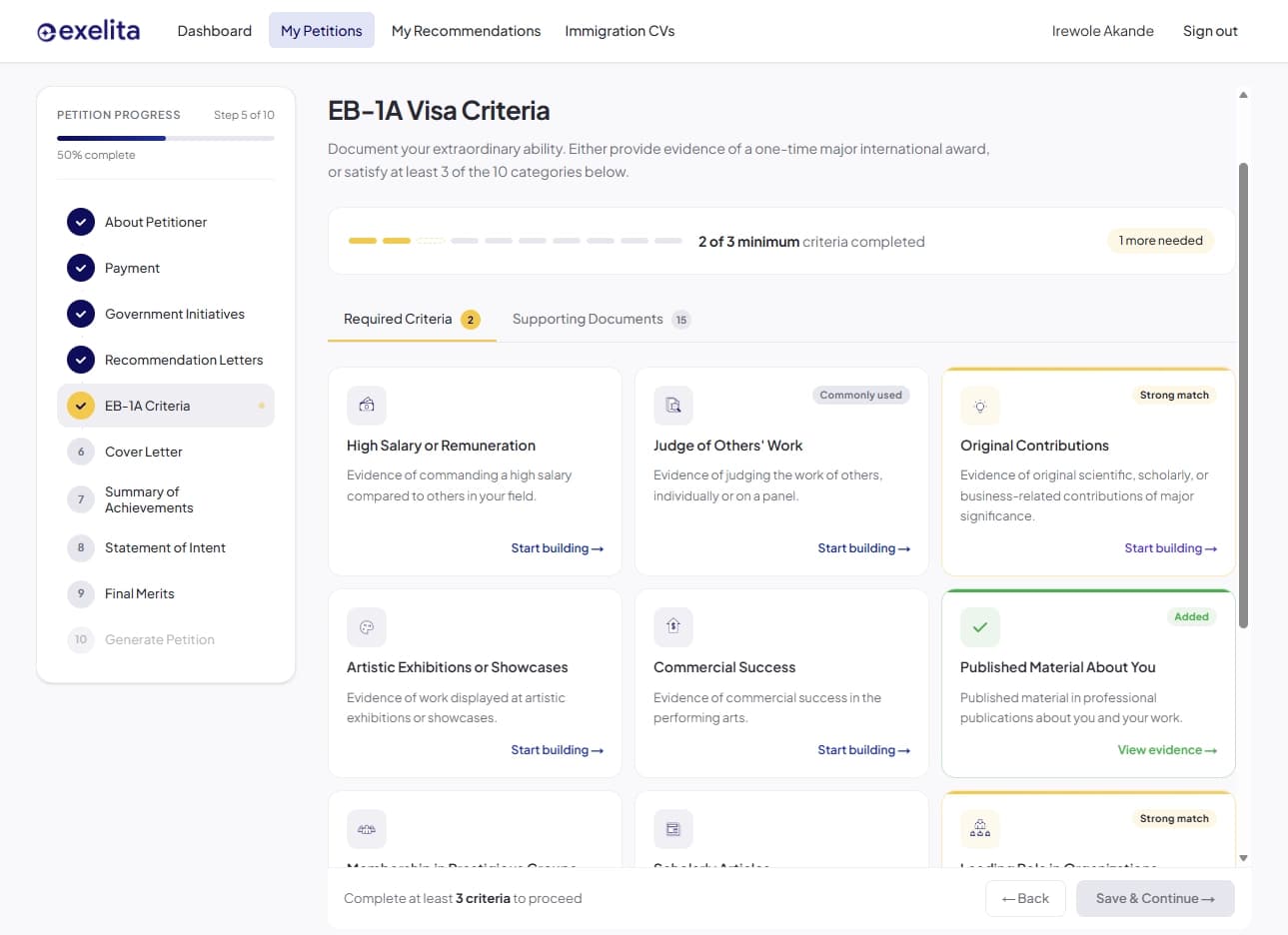1288x935 pixels.
Task: View evidence for Published Material About You
Action: point(1166,749)
